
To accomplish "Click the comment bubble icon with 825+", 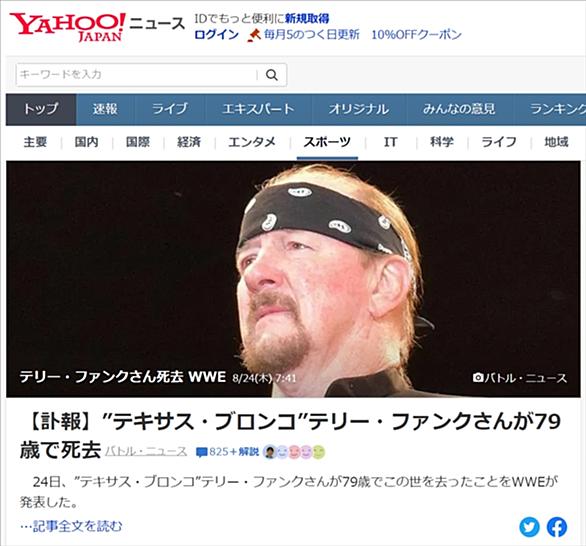I will [x=202, y=453].
